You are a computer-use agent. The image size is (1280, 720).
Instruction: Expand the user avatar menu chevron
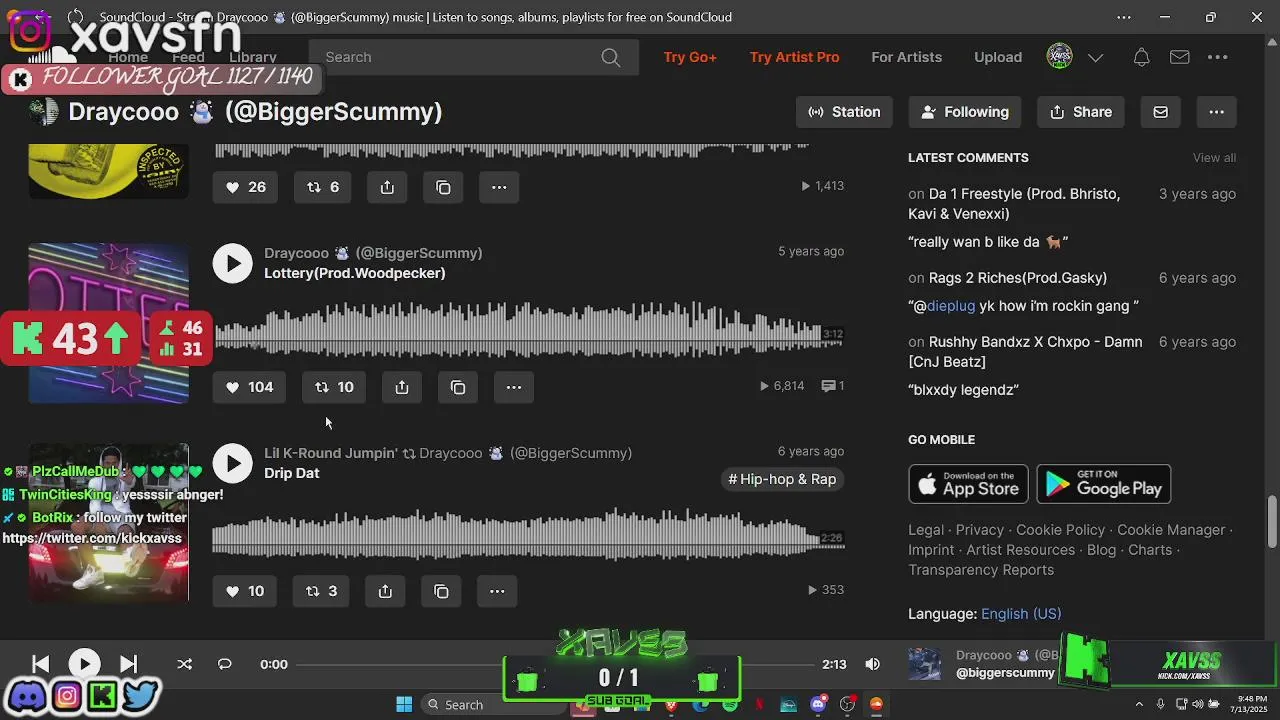pyautogui.click(x=1095, y=57)
